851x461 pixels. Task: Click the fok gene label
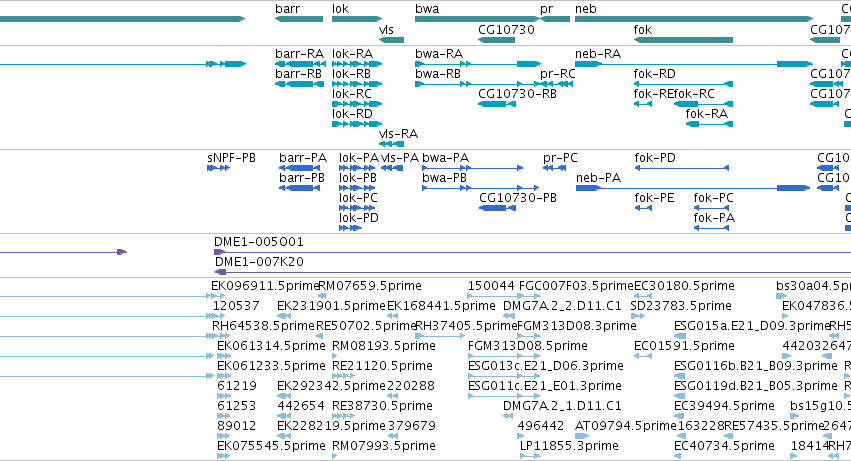[643, 30]
